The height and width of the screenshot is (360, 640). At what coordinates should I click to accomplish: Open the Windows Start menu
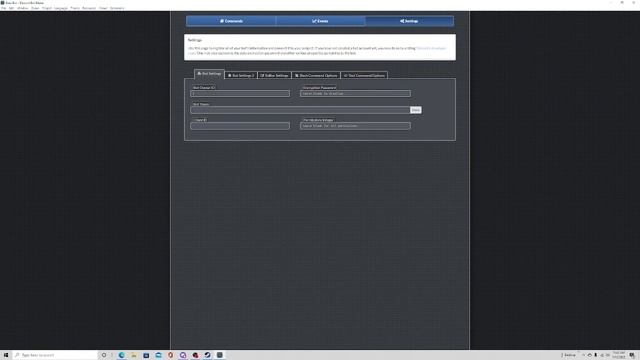(x=6, y=355)
